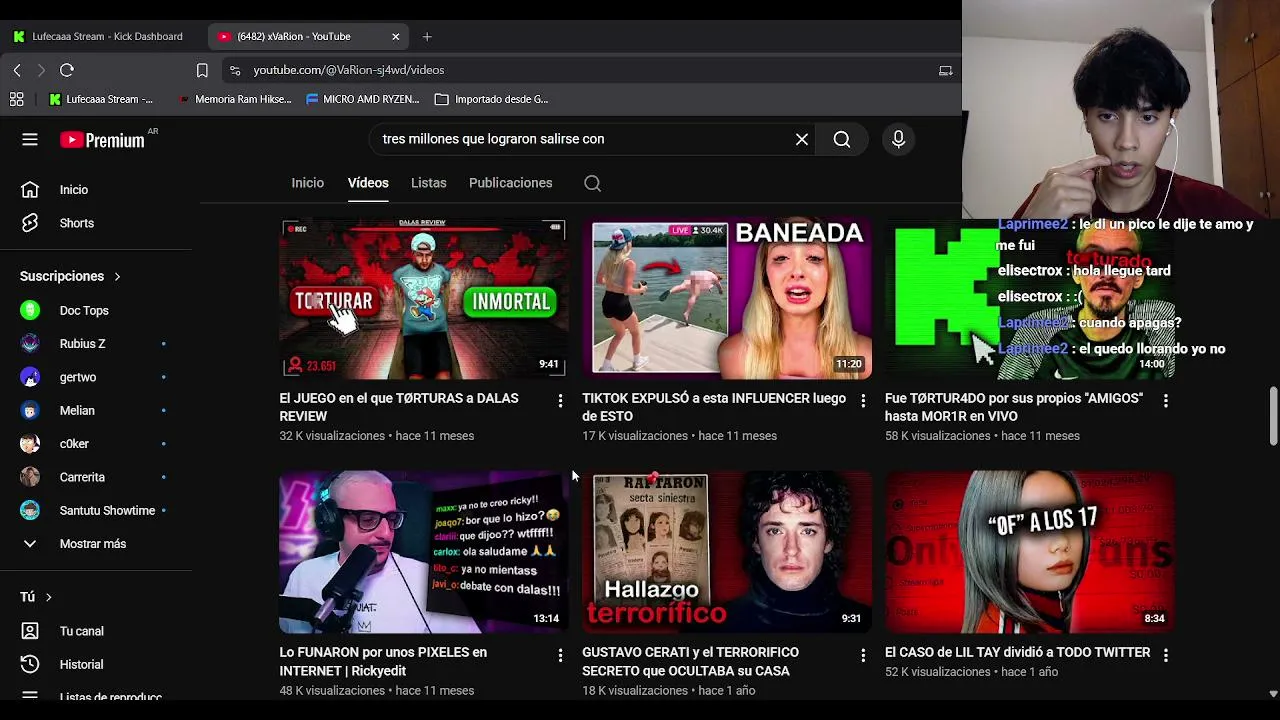Open MICRO AMD RYZEN bookmark

(x=362, y=99)
